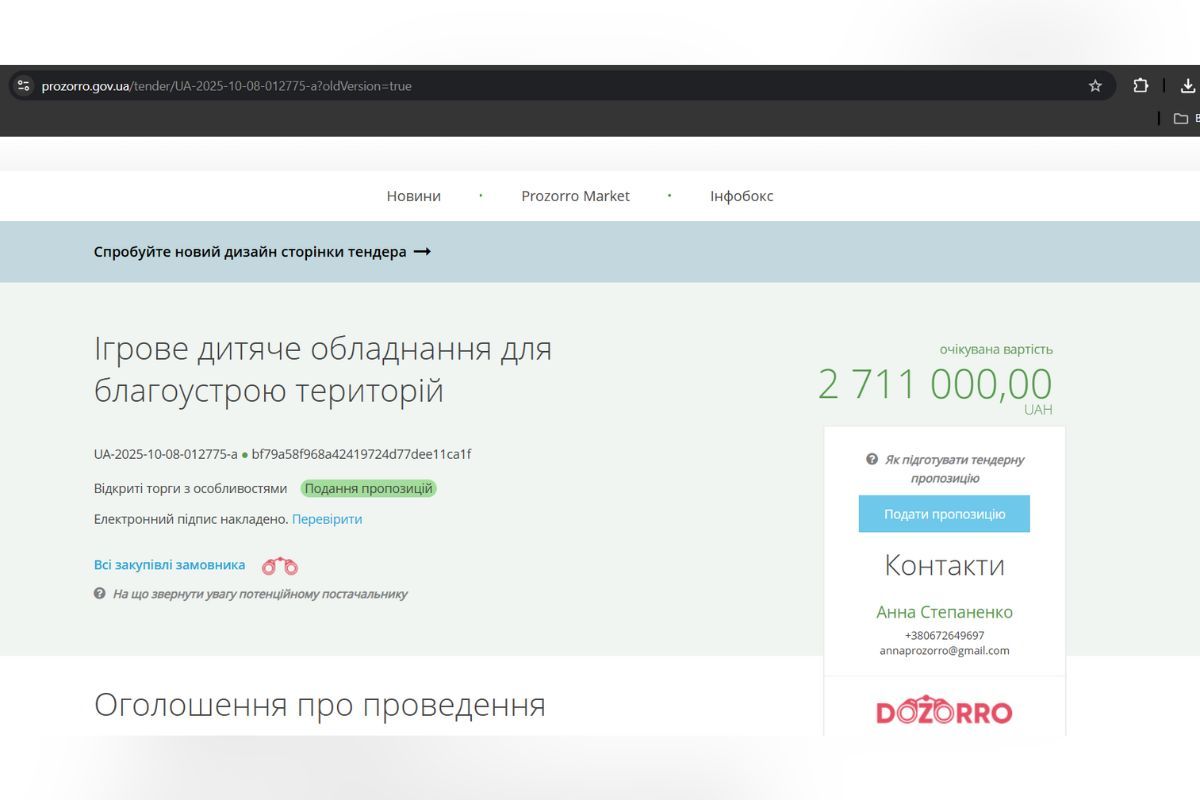1200x800 pixels.
Task: Click the DOZORRO logo
Action: 944,712
